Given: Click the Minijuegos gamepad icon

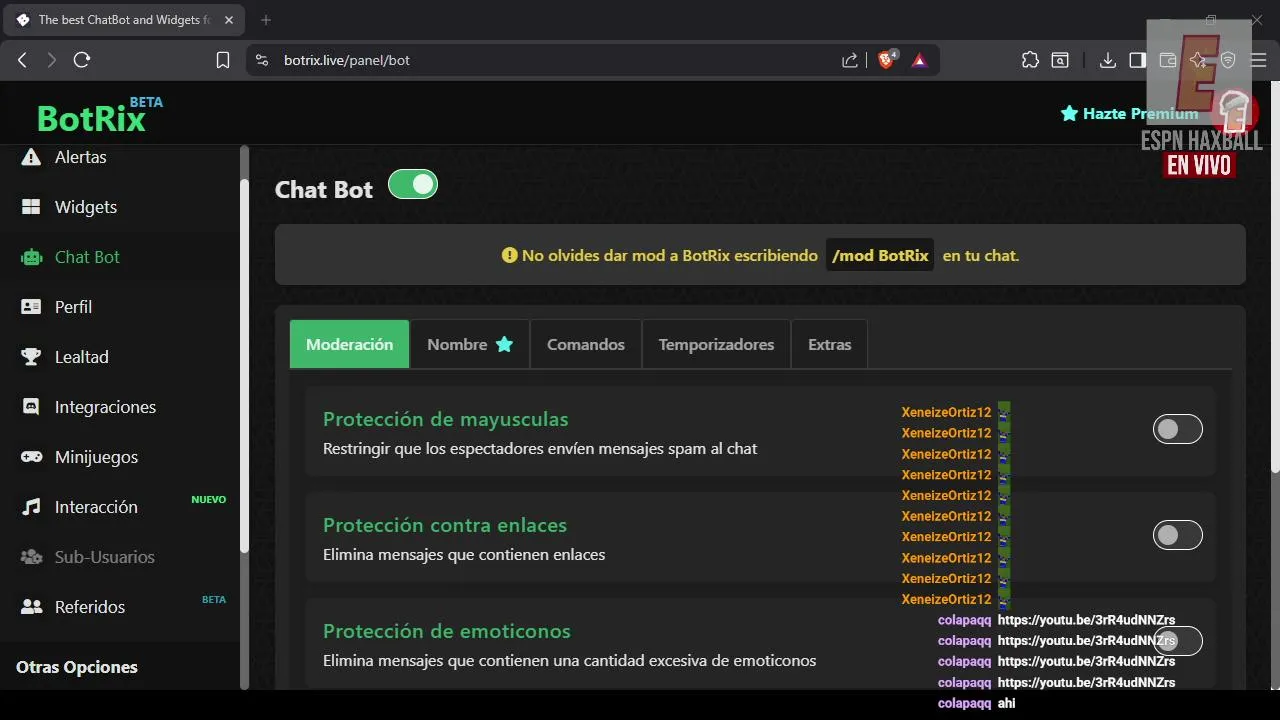Looking at the screenshot, I should pos(32,457).
